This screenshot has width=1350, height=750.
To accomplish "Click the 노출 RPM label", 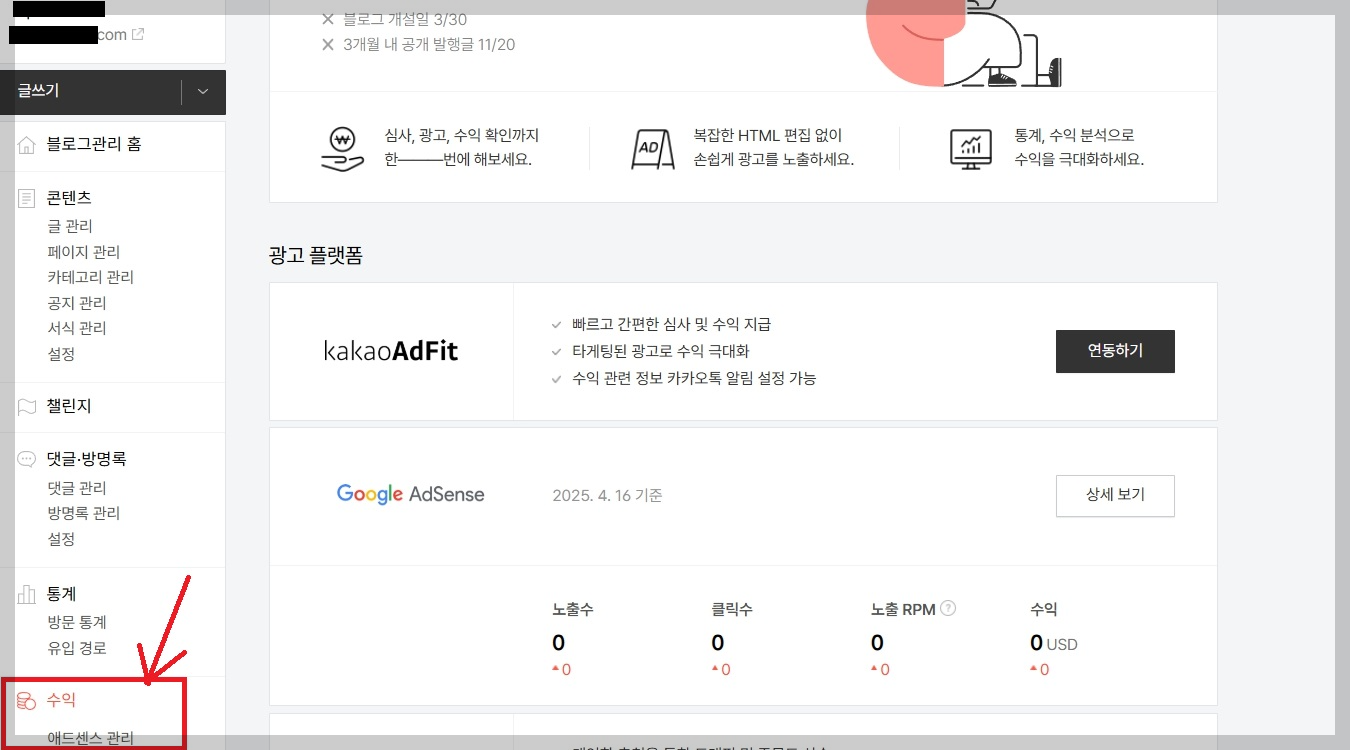I will [x=903, y=609].
